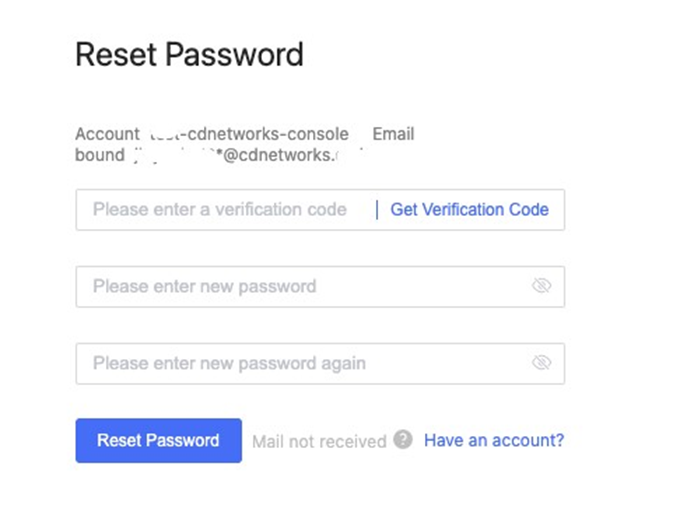Click the "Mail not received" text
The image size is (680, 526).
[x=319, y=441]
